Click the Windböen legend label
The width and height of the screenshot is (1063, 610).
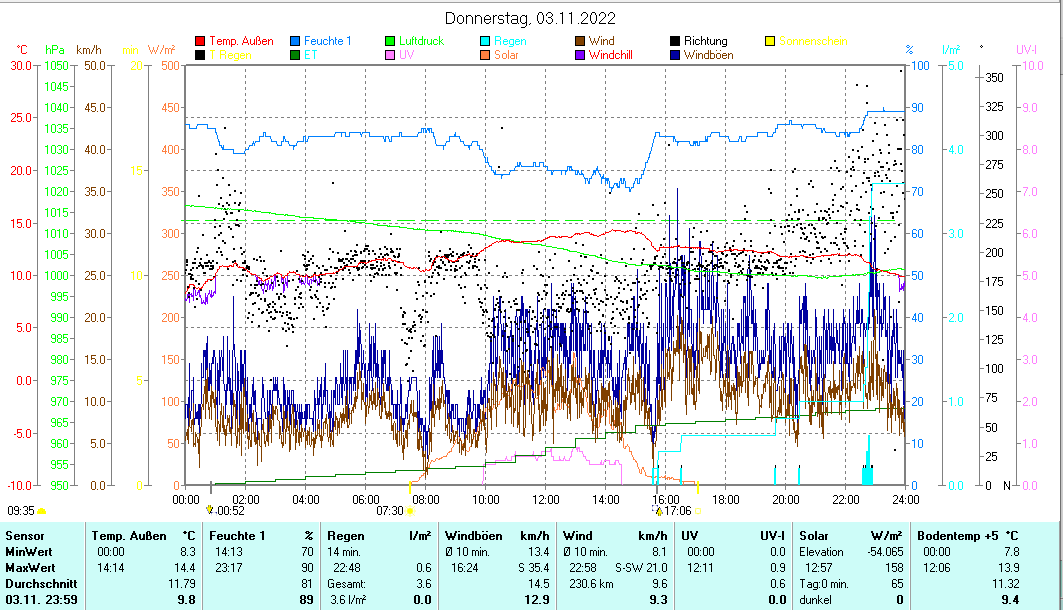click(708, 55)
